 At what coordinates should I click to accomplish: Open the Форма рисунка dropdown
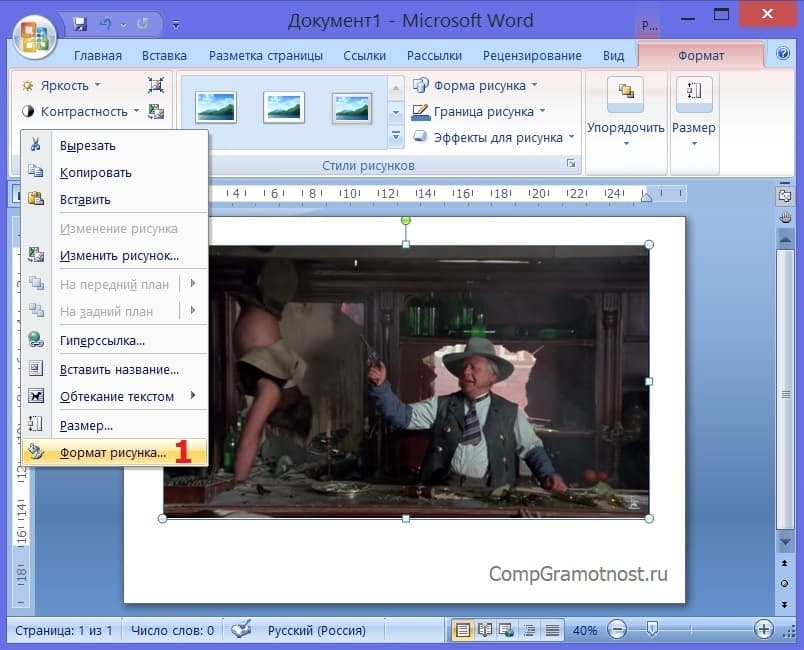click(475, 85)
